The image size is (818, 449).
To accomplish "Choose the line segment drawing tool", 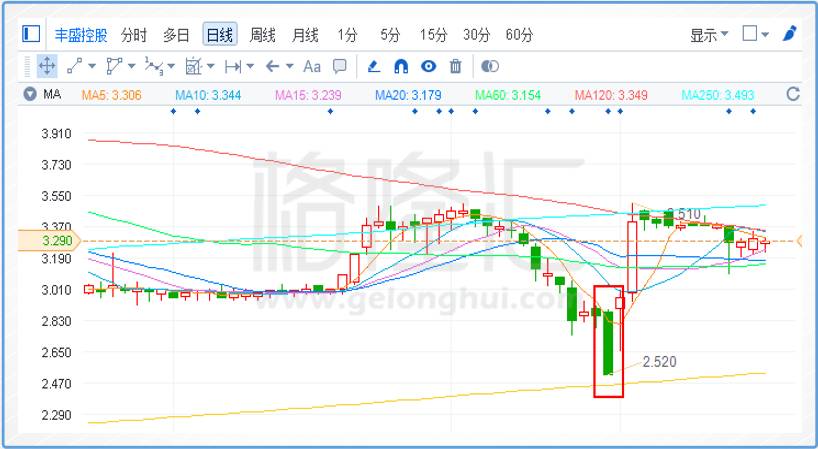I will point(75,66).
